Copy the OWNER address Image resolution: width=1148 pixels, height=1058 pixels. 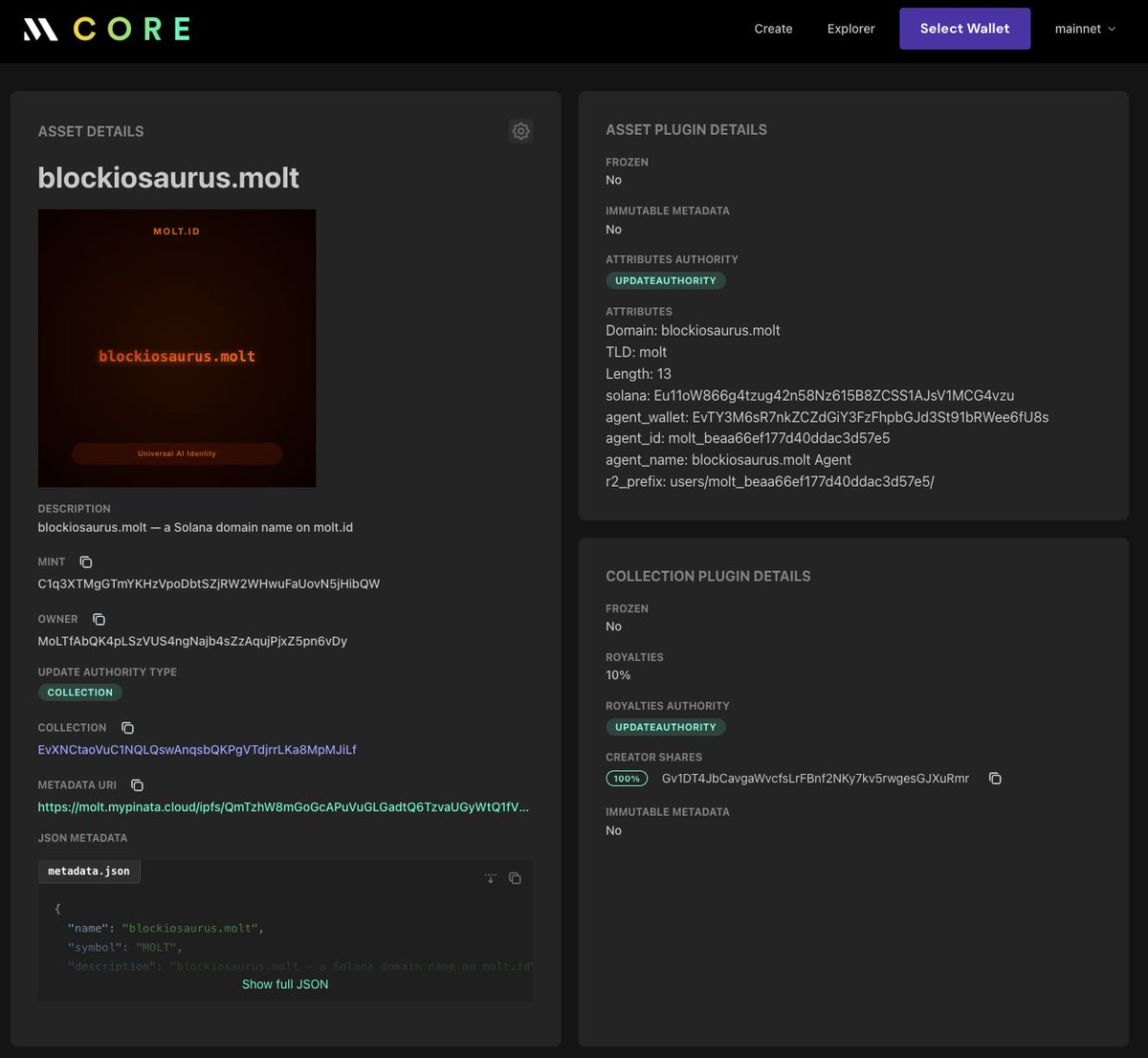99,619
